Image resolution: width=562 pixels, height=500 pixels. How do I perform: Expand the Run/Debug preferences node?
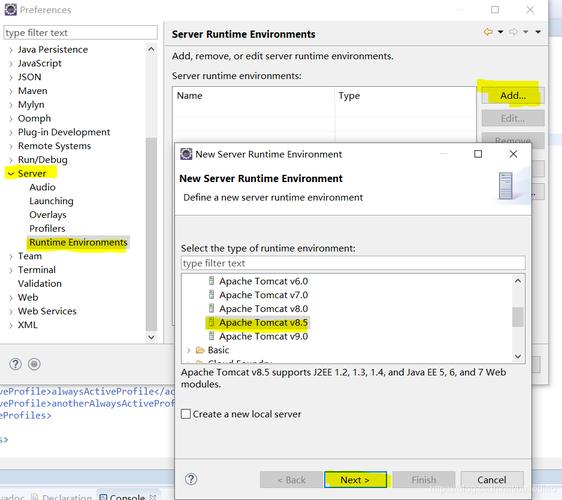(x=11, y=160)
